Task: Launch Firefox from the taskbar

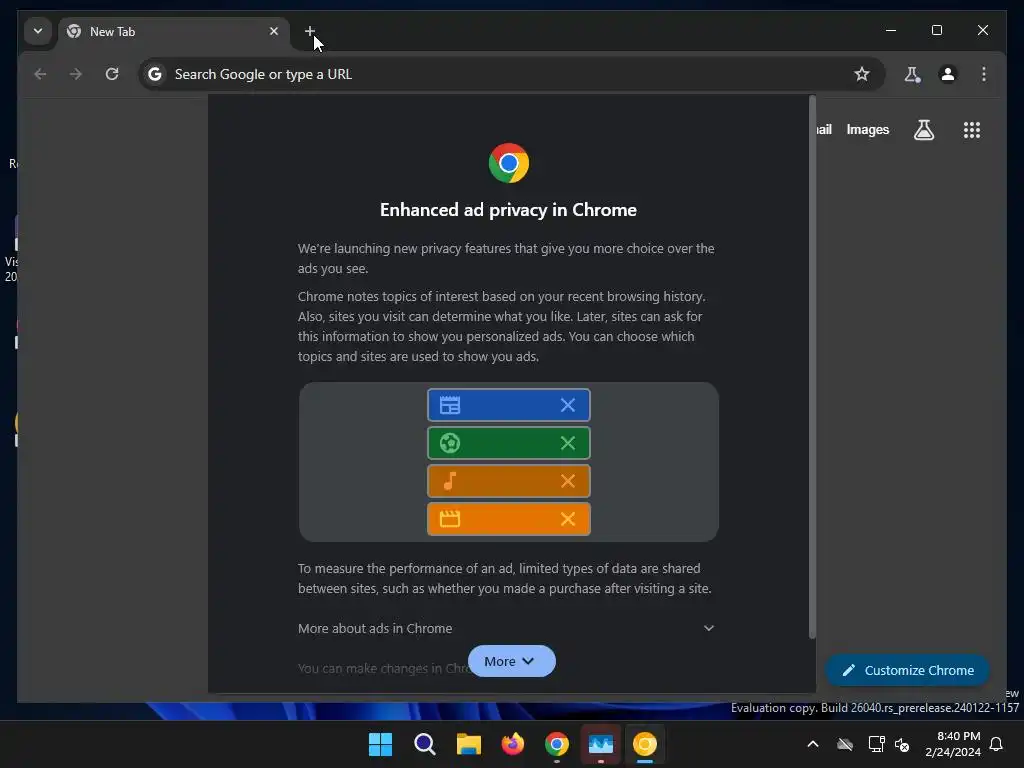Action: 513,744
